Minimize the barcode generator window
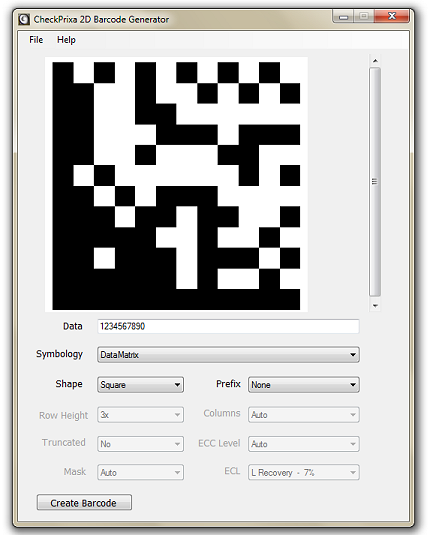 pyautogui.click(x=343, y=16)
